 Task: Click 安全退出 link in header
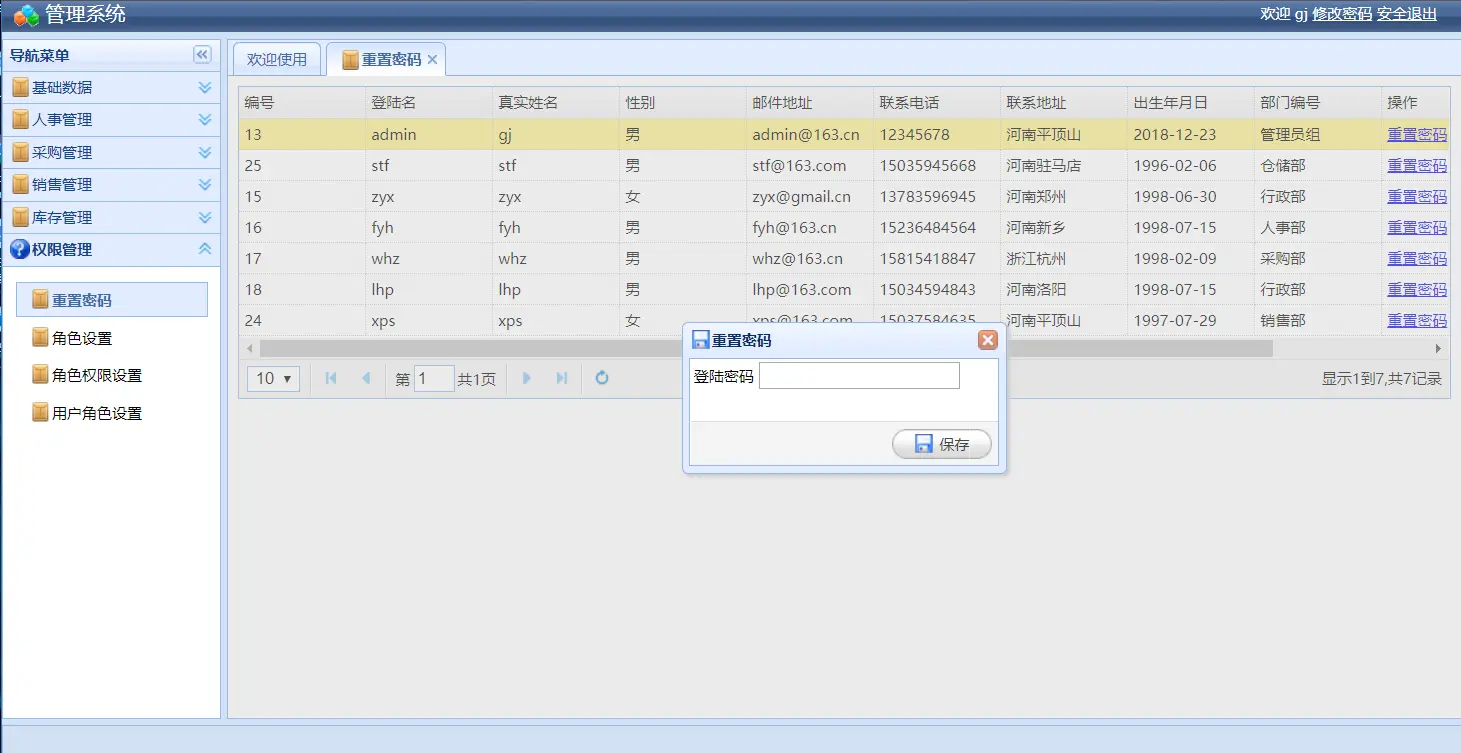tap(1407, 14)
